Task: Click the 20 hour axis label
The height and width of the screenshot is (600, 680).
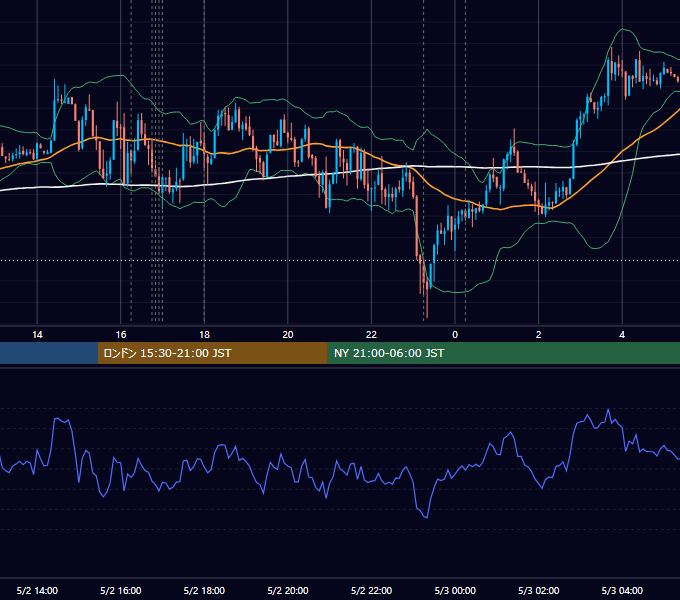Action: coord(288,335)
